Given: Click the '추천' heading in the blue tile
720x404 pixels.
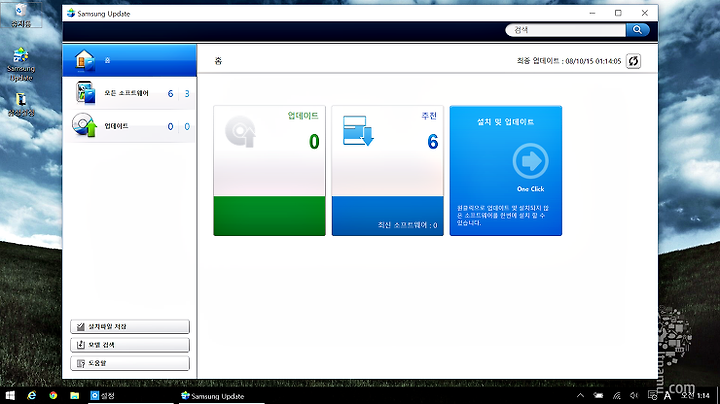Looking at the screenshot, I should click(x=429, y=116).
